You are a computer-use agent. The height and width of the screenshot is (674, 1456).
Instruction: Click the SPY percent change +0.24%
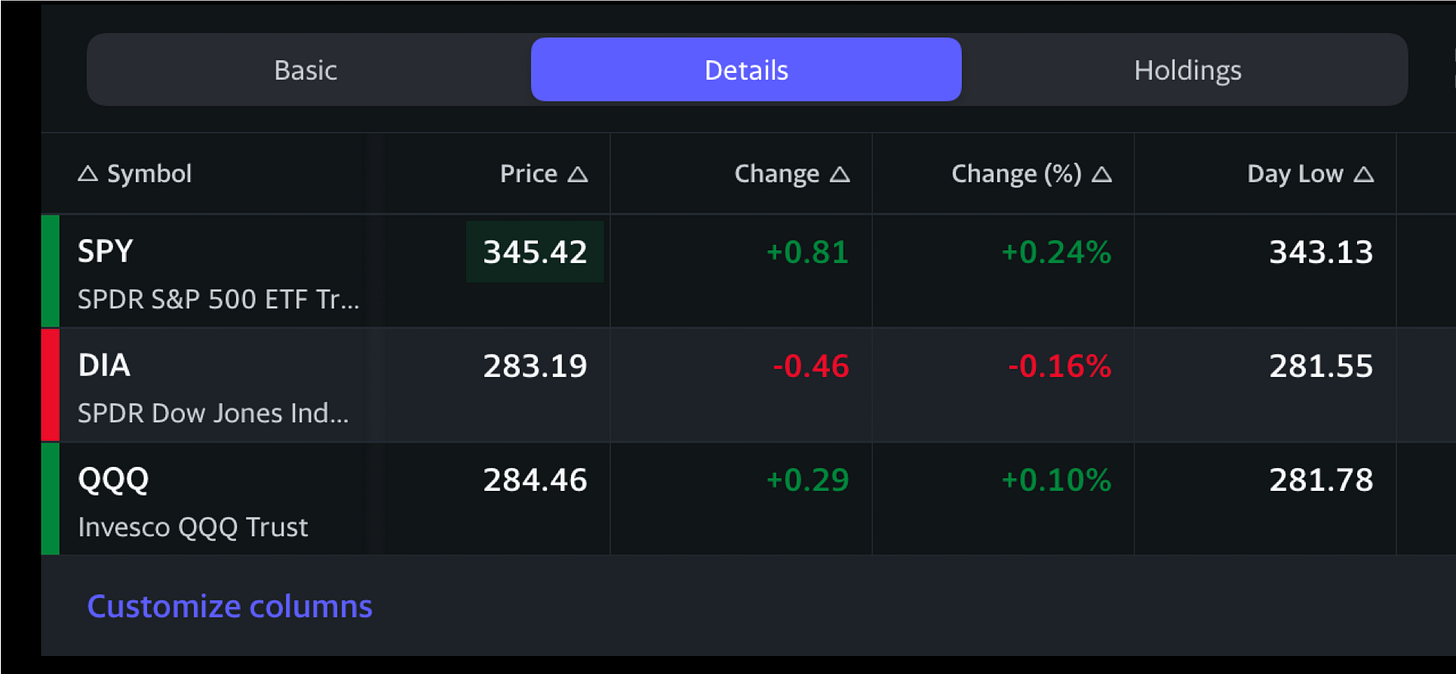coord(1056,252)
